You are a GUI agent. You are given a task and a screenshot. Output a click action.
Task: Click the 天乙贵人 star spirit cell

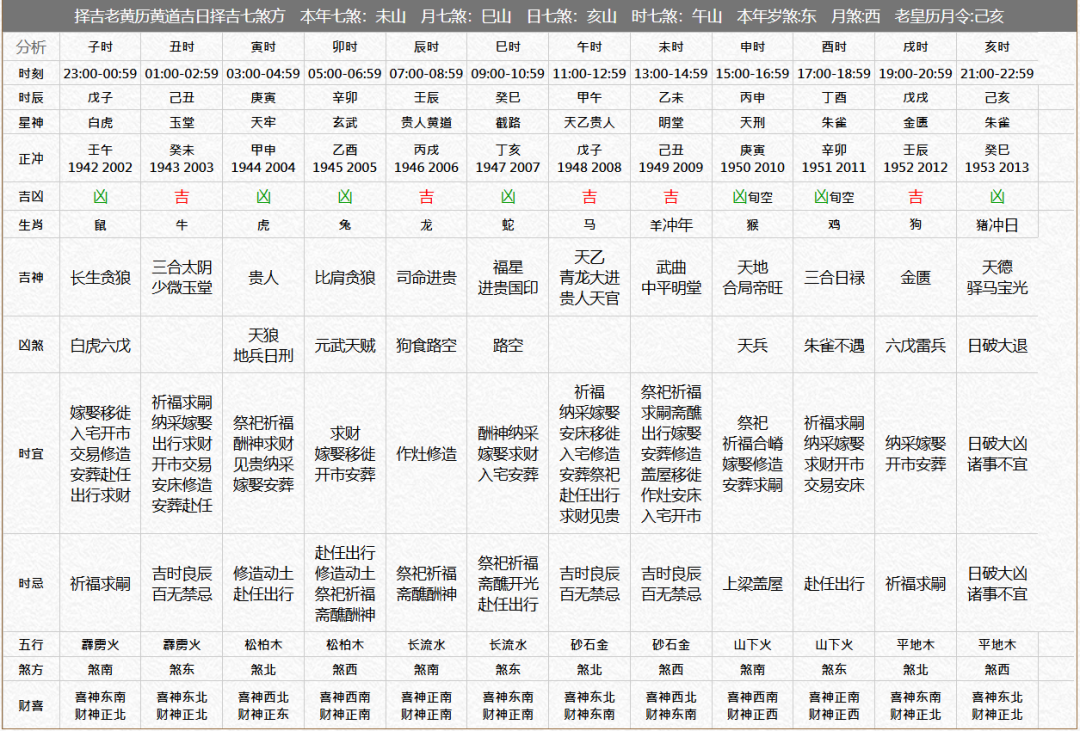pos(589,122)
